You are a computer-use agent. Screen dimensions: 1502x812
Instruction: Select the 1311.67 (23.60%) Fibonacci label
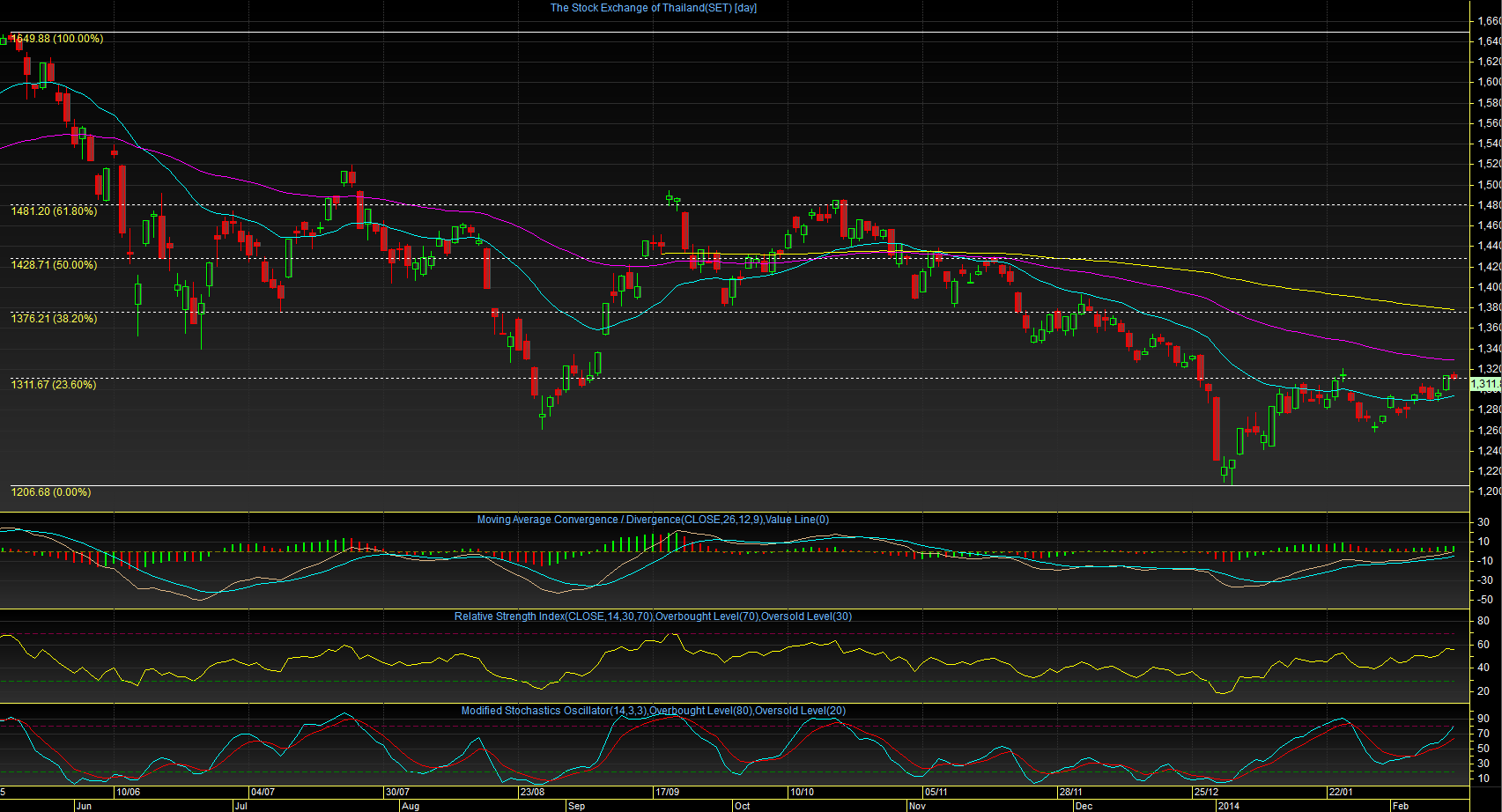point(54,385)
